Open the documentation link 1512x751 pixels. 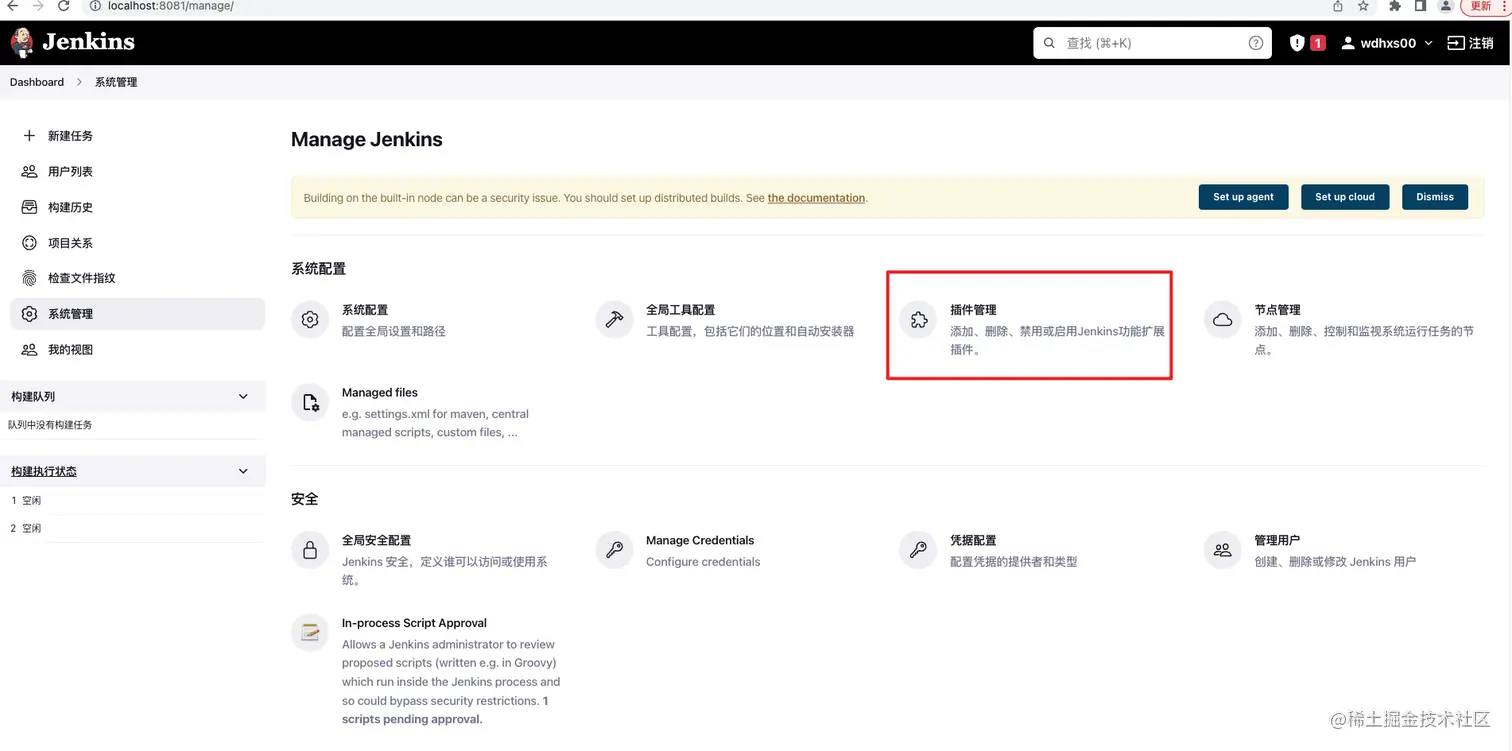pyautogui.click(x=816, y=198)
